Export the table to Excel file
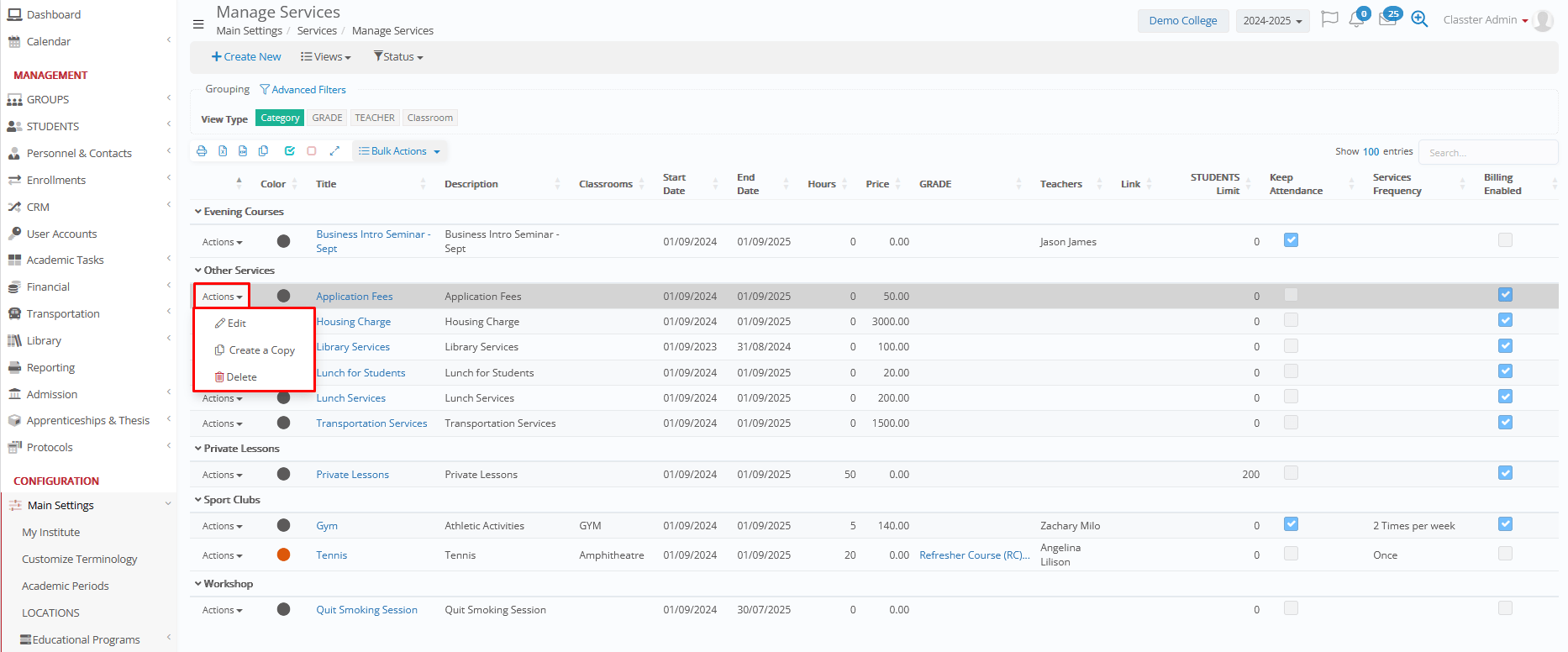 [x=223, y=151]
